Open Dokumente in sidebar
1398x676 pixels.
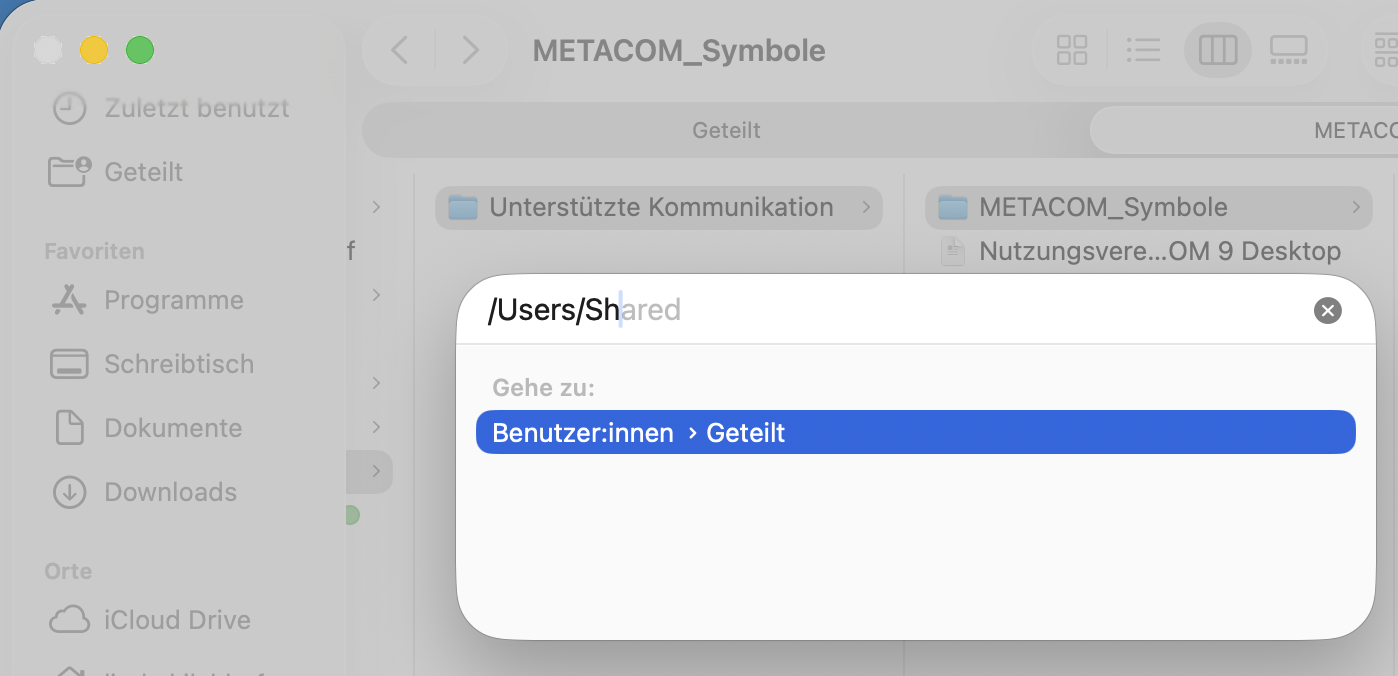[173, 428]
